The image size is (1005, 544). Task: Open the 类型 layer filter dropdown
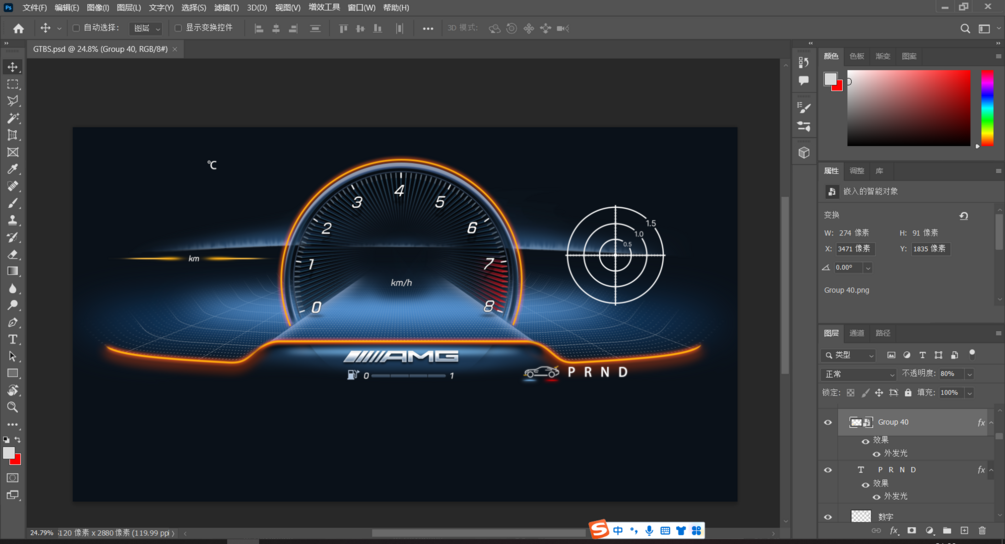[849, 355]
